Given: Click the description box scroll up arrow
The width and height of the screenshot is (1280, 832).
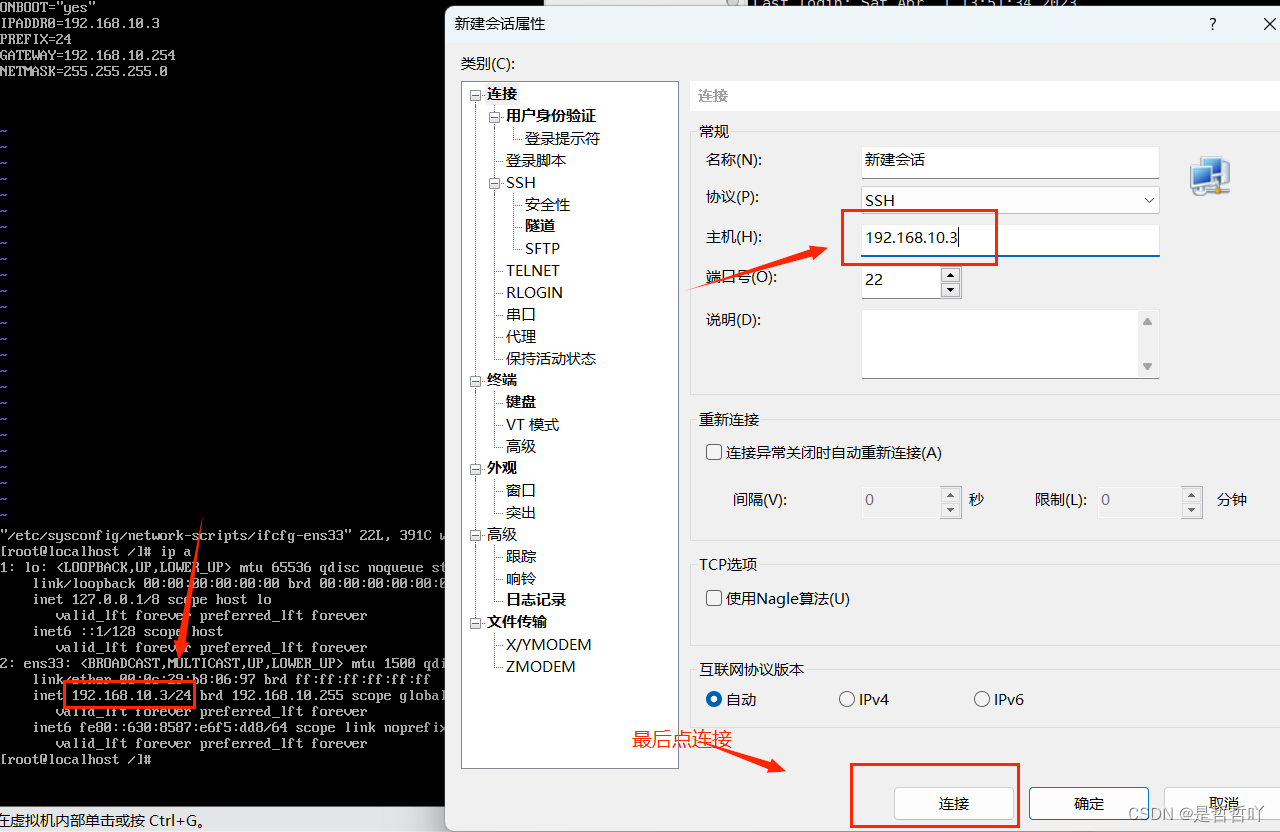Looking at the screenshot, I should pos(1148,321).
